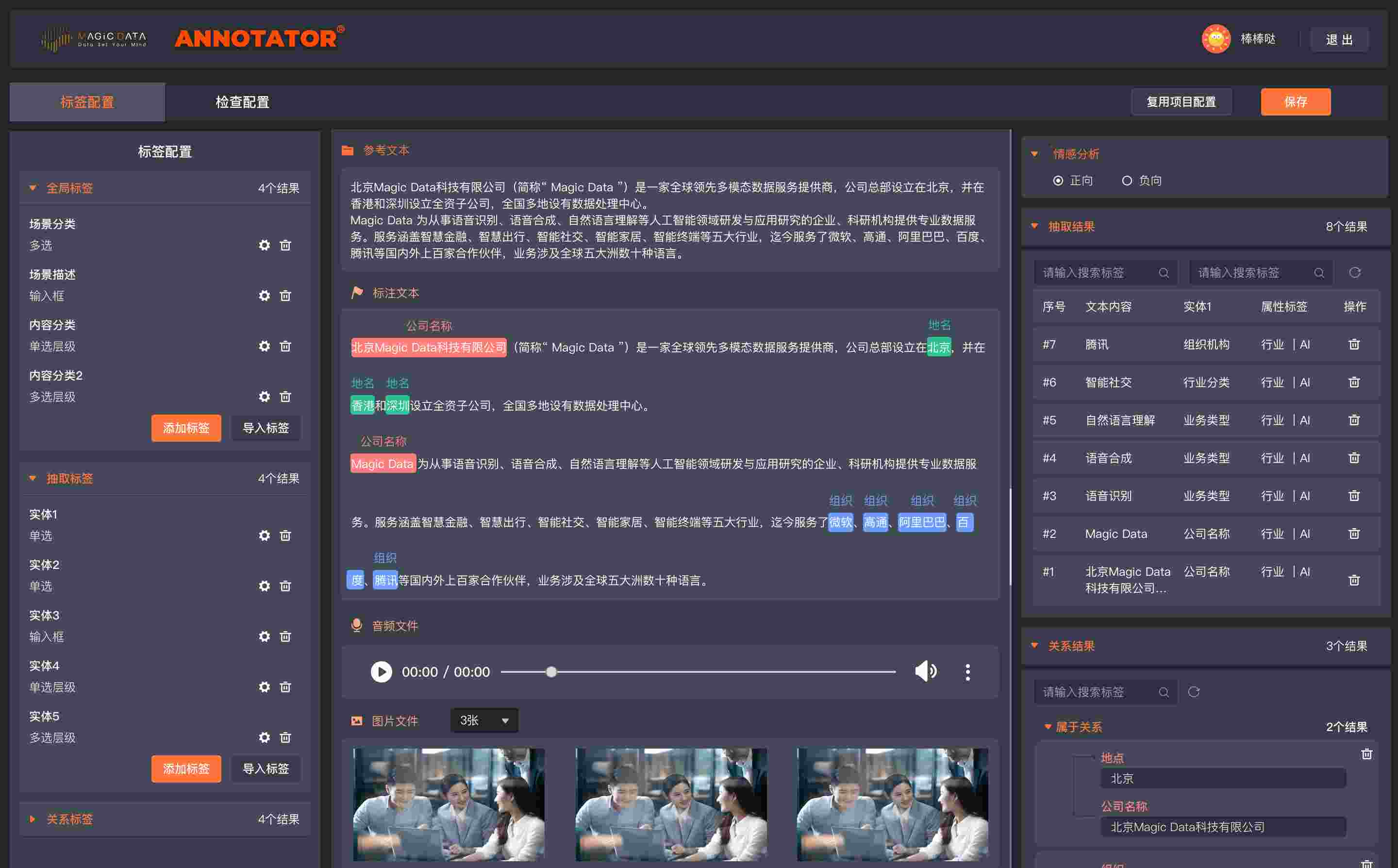
Task: Delete the 北京 relation with its trash icon
Action: (1367, 754)
